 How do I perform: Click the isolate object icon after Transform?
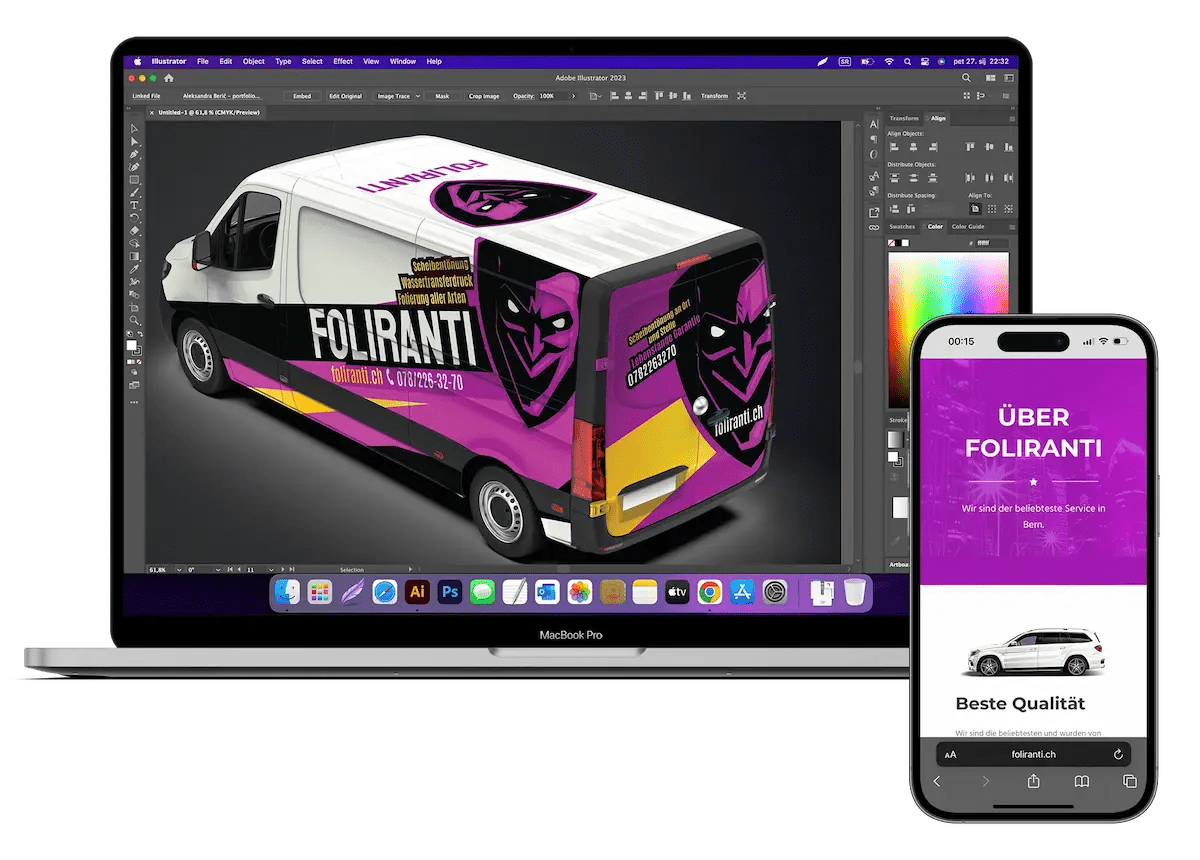(x=741, y=96)
